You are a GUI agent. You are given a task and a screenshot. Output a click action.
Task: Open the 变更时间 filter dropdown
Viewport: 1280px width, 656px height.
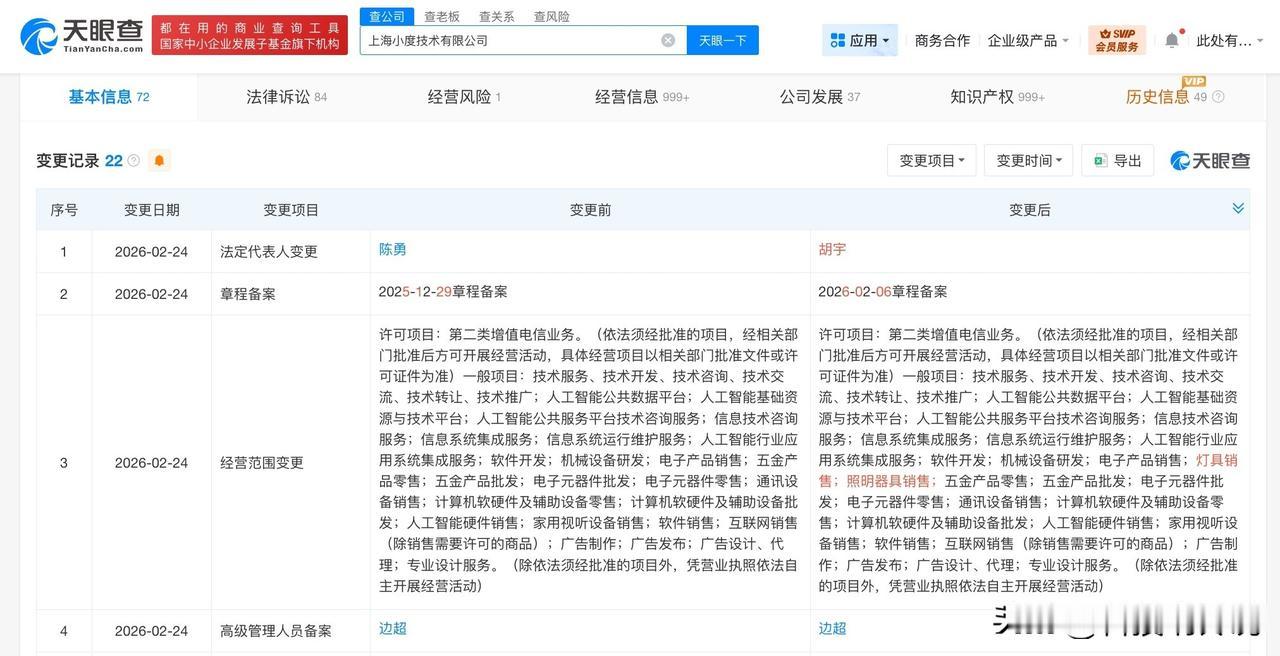pos(1029,161)
